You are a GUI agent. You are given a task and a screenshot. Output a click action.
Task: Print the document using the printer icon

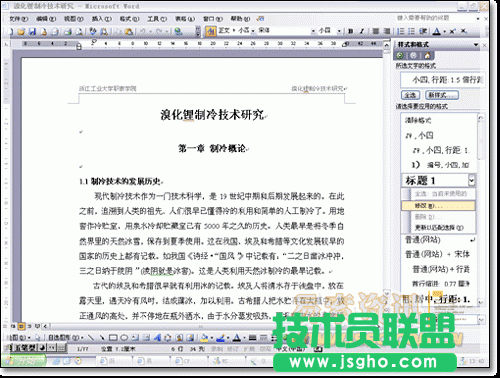68,31
